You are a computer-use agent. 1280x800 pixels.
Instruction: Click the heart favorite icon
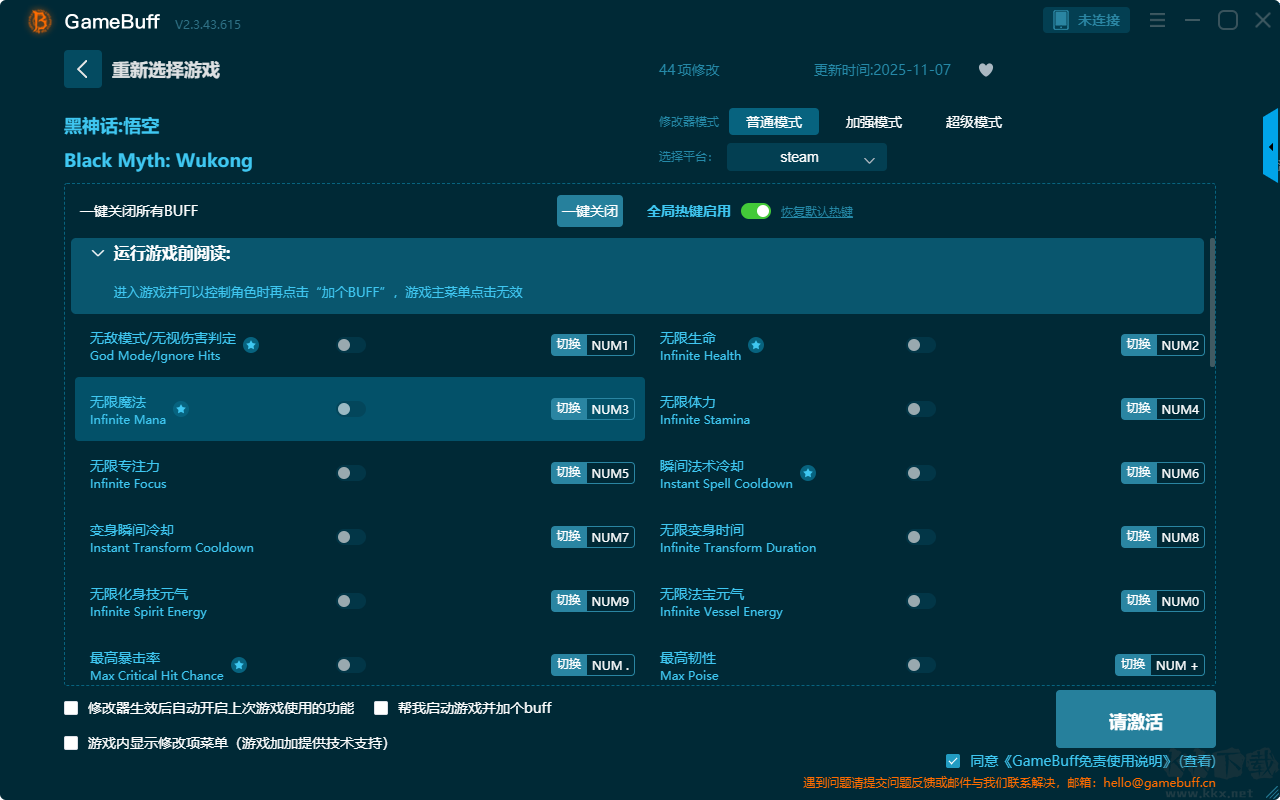coord(986,70)
